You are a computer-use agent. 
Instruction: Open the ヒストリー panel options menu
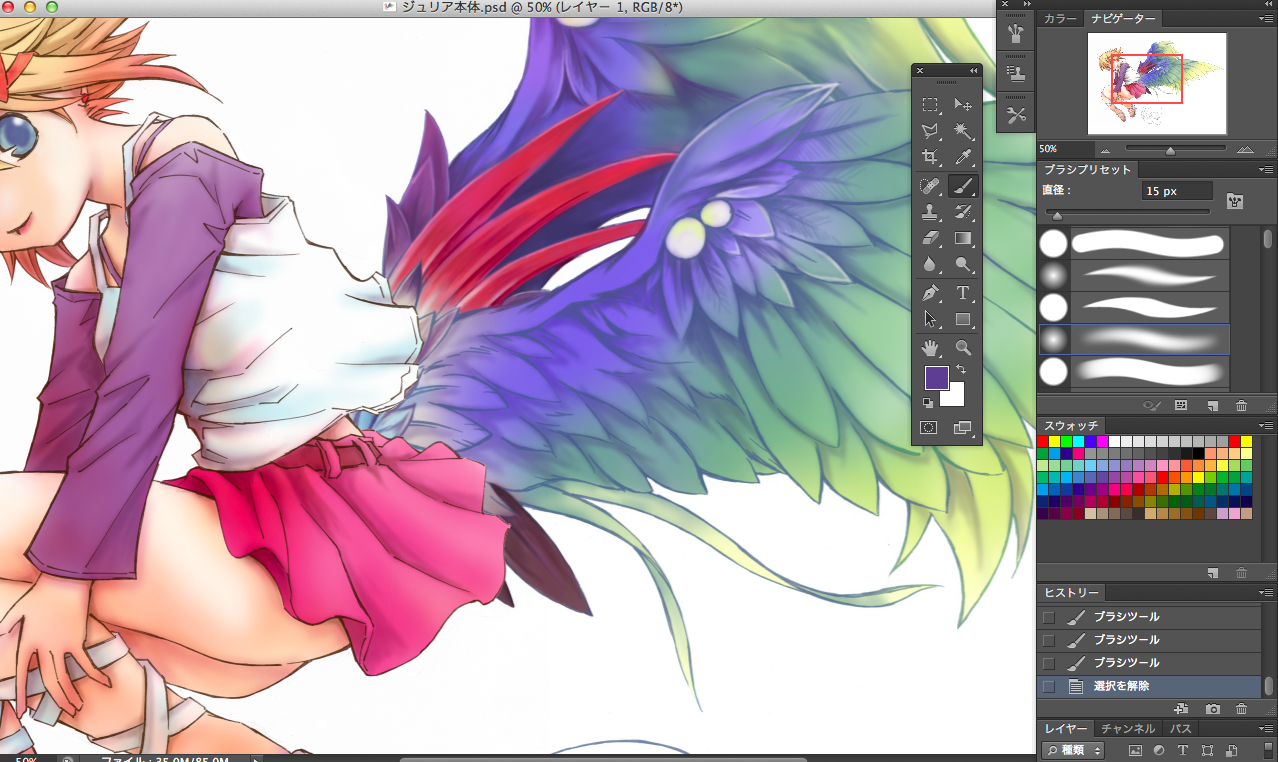click(1266, 593)
